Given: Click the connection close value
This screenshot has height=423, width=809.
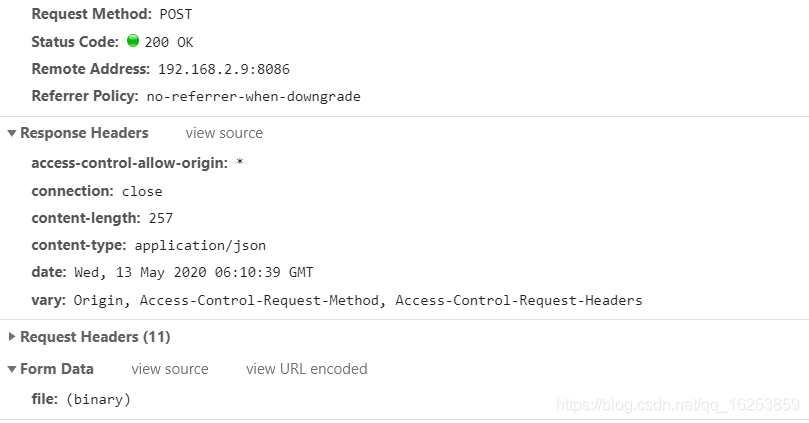Looking at the screenshot, I should tap(142, 191).
